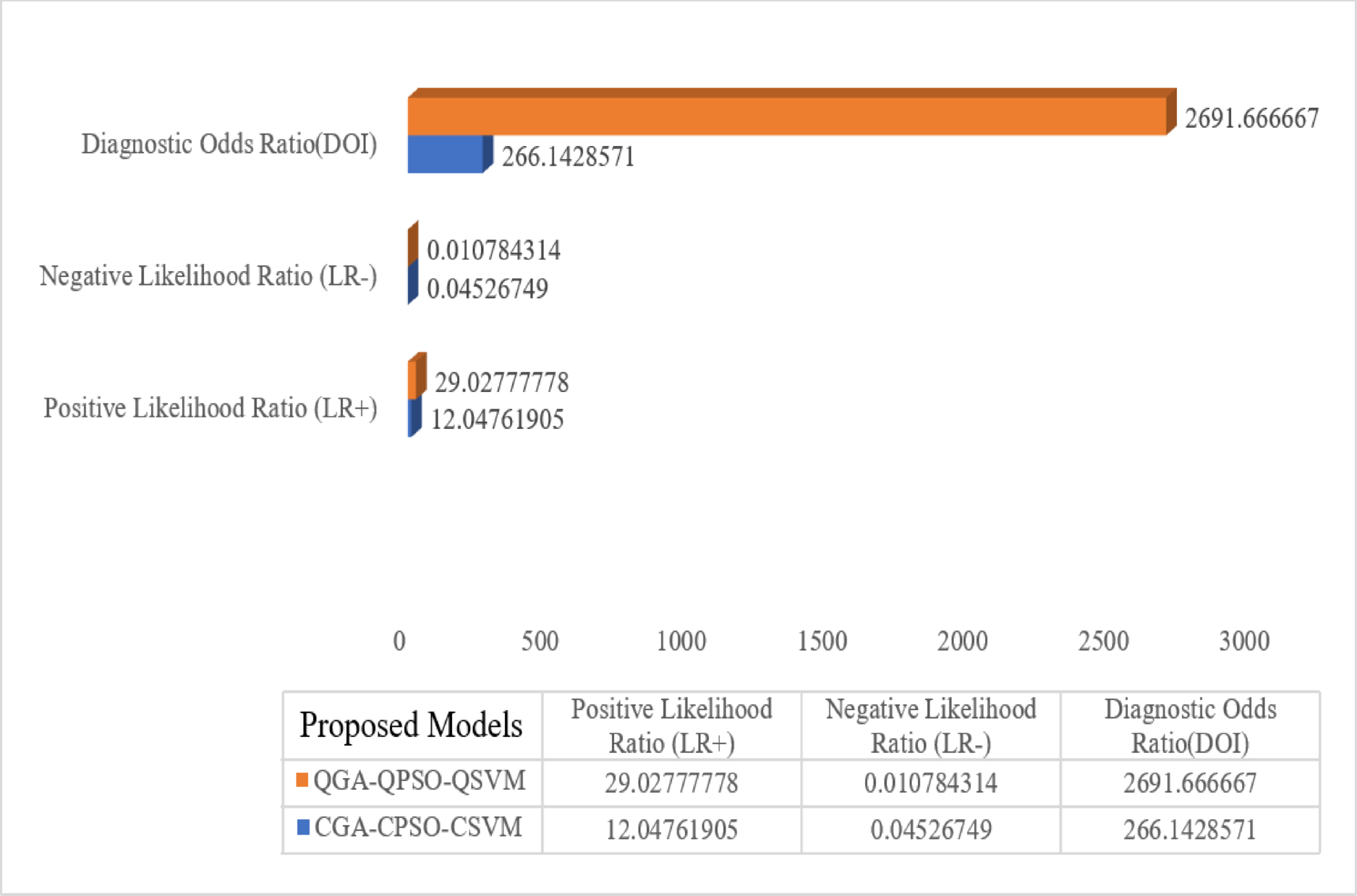Select the blue Diagnostic Odds Ratio bar
This screenshot has height=896, width=1357.
pyautogui.click(x=445, y=154)
